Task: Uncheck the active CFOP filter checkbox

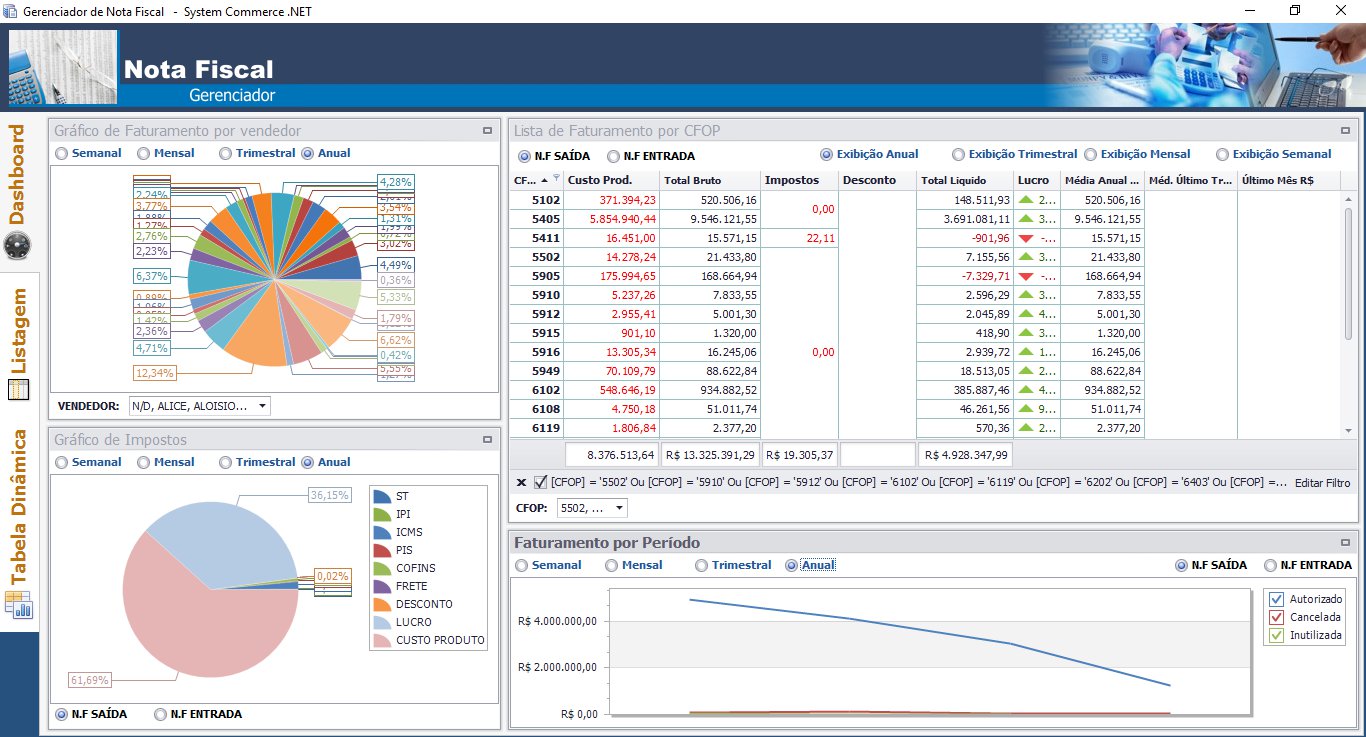Action: click(x=541, y=483)
